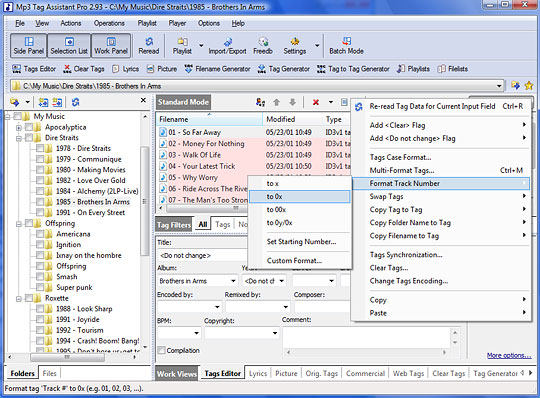Image resolution: width=540 pixels, height=398 pixels.
Task: Switch to the Files tab
Action: click(49, 374)
